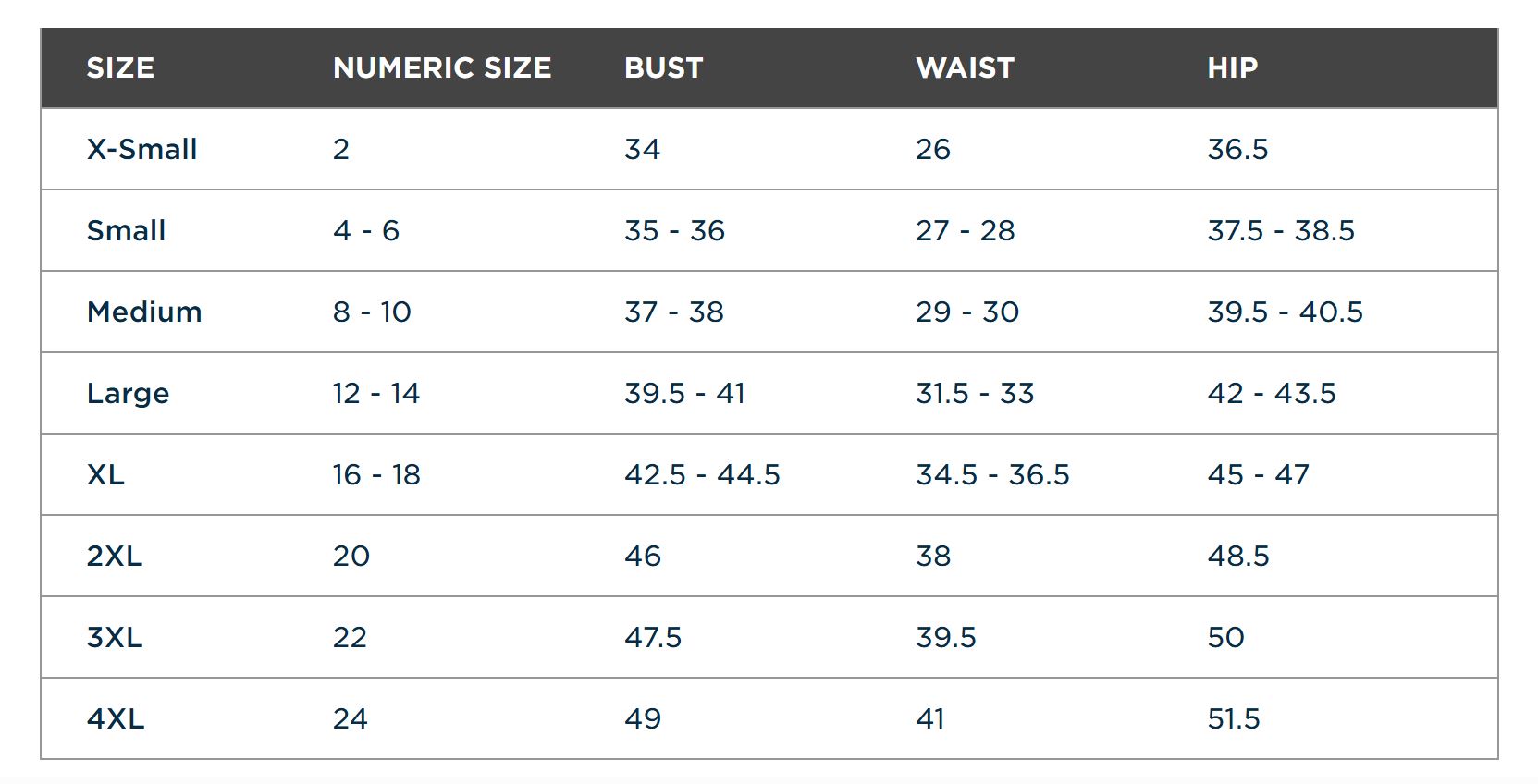Click the 39.5 - 41 bust value
The image size is (1538, 784).
click(x=684, y=394)
